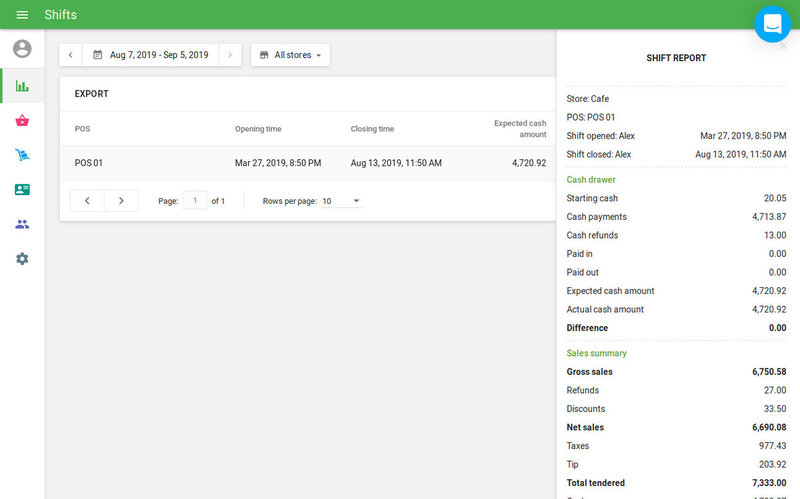Open the hamburger navigation menu
This screenshot has height=499, width=800.
pos(22,15)
